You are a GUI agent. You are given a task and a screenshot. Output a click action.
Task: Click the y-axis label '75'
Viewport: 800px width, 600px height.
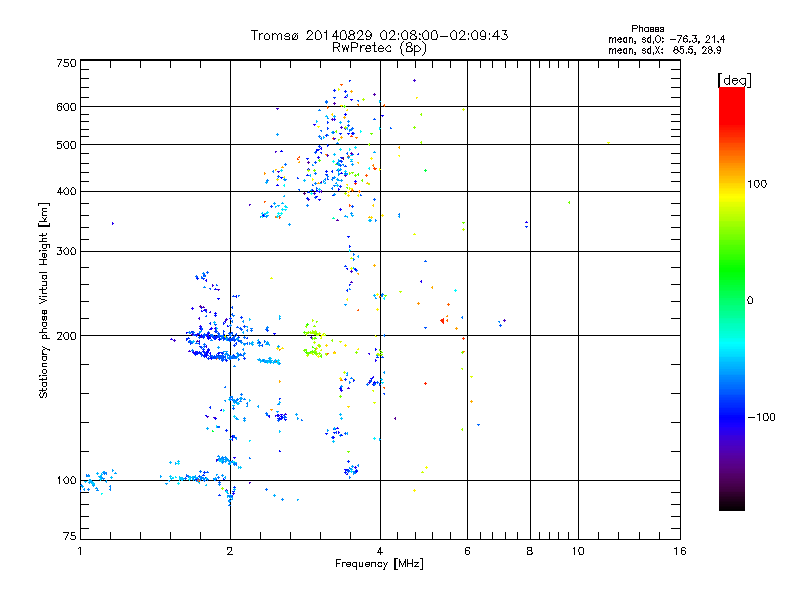(70, 536)
